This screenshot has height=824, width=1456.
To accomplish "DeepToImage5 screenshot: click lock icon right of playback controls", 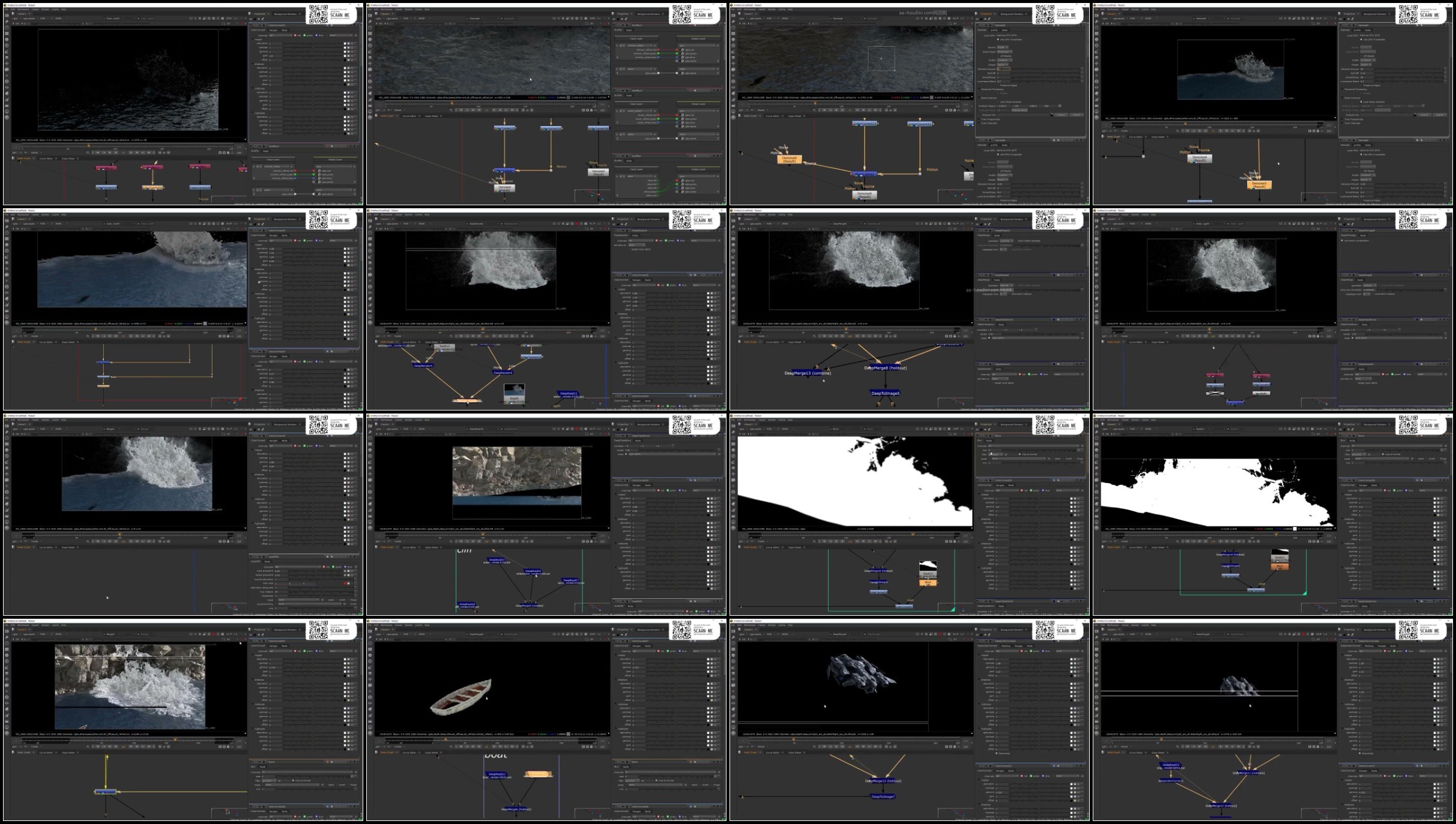I will click(x=955, y=336).
